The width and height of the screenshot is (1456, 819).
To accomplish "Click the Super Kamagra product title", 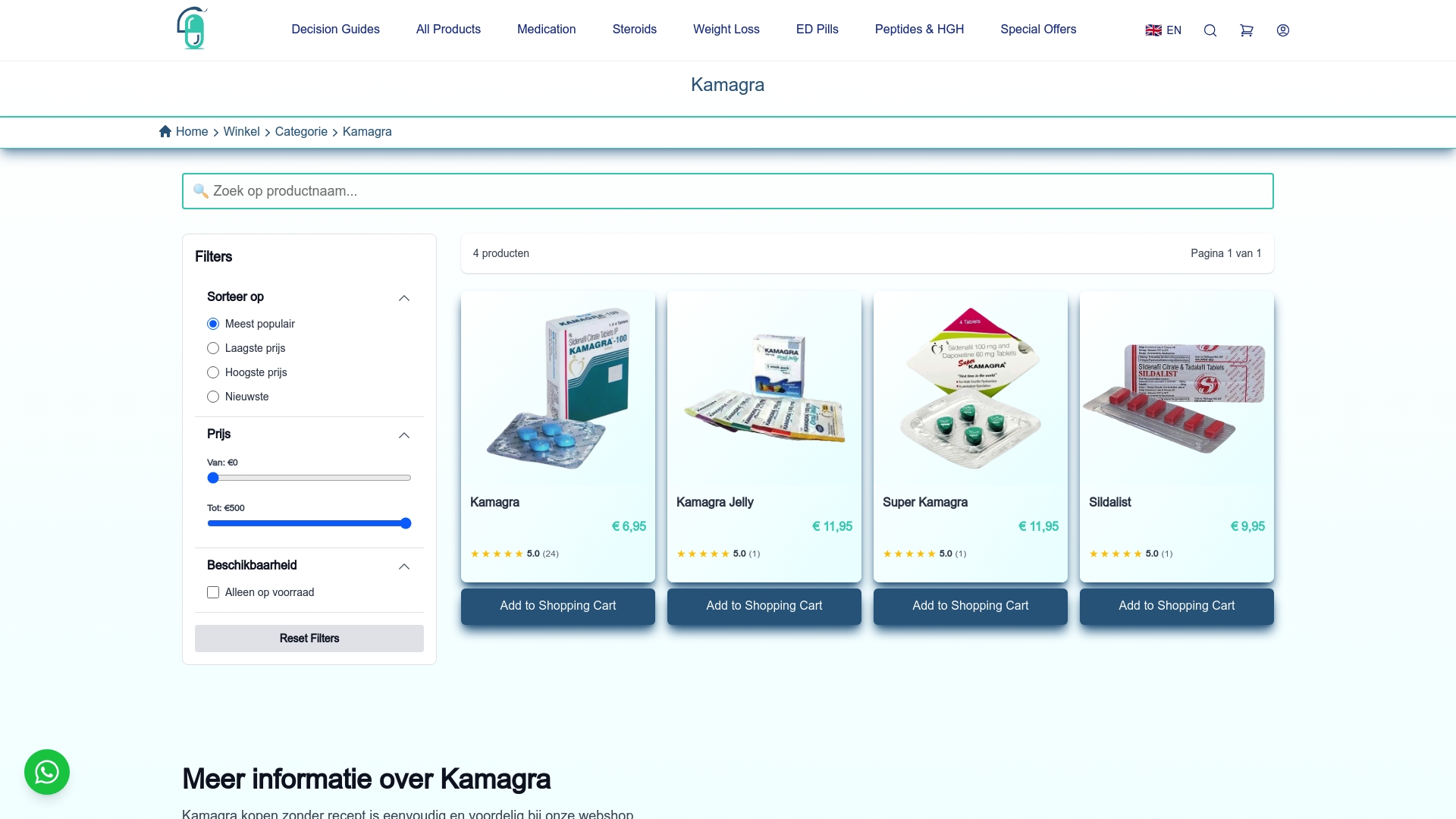I will 925,502.
